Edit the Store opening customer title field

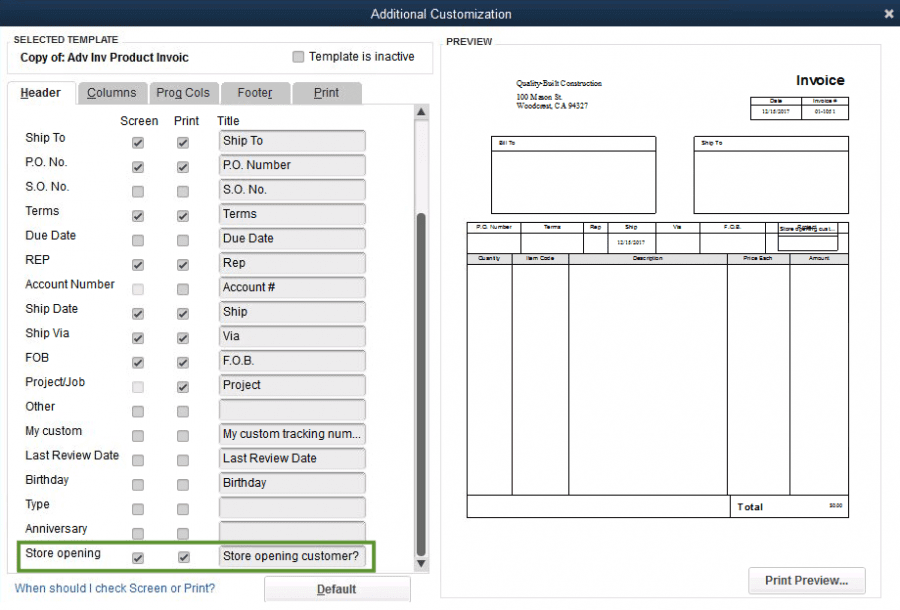coord(291,556)
